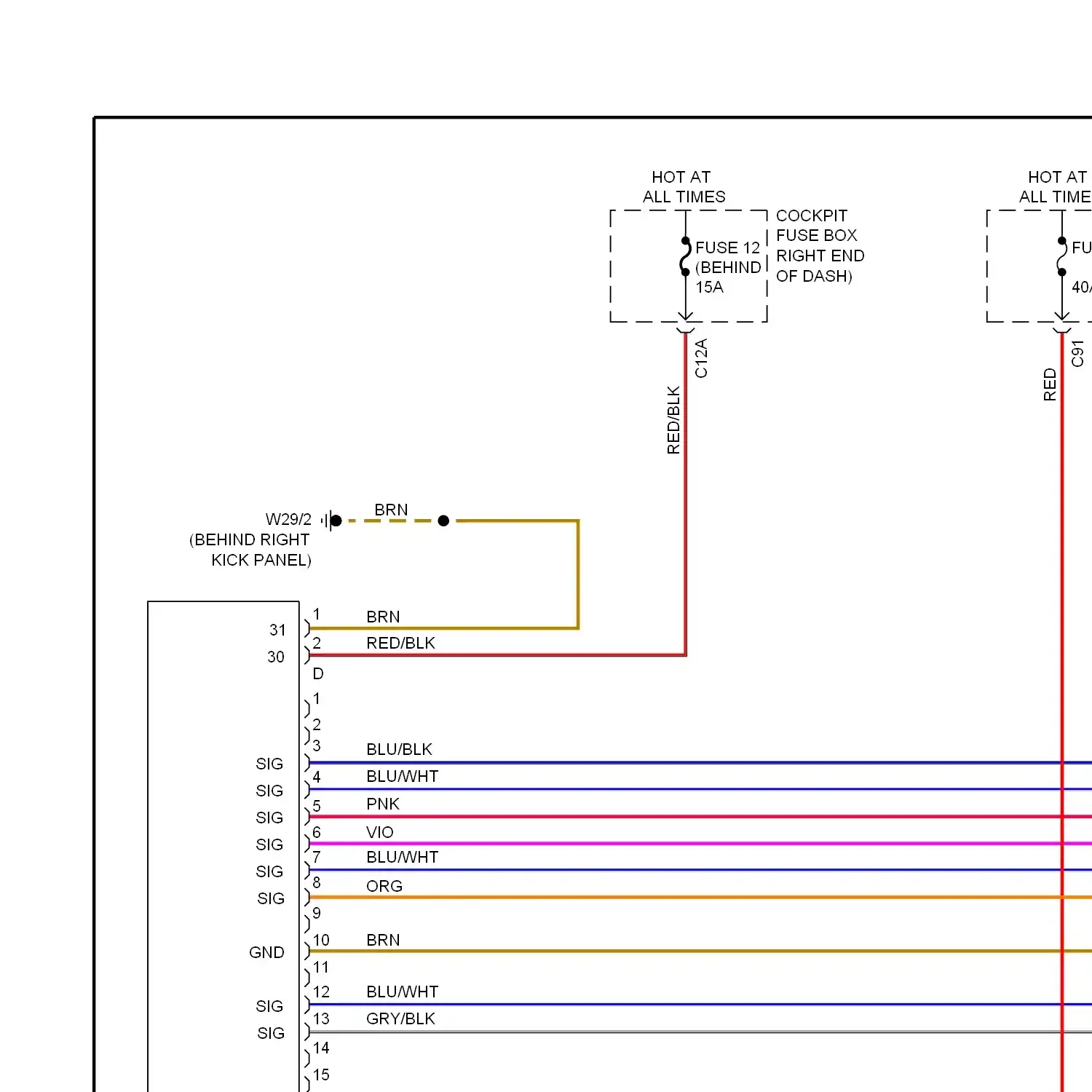Click the BLU/WHT label on pin 12

click(402, 992)
